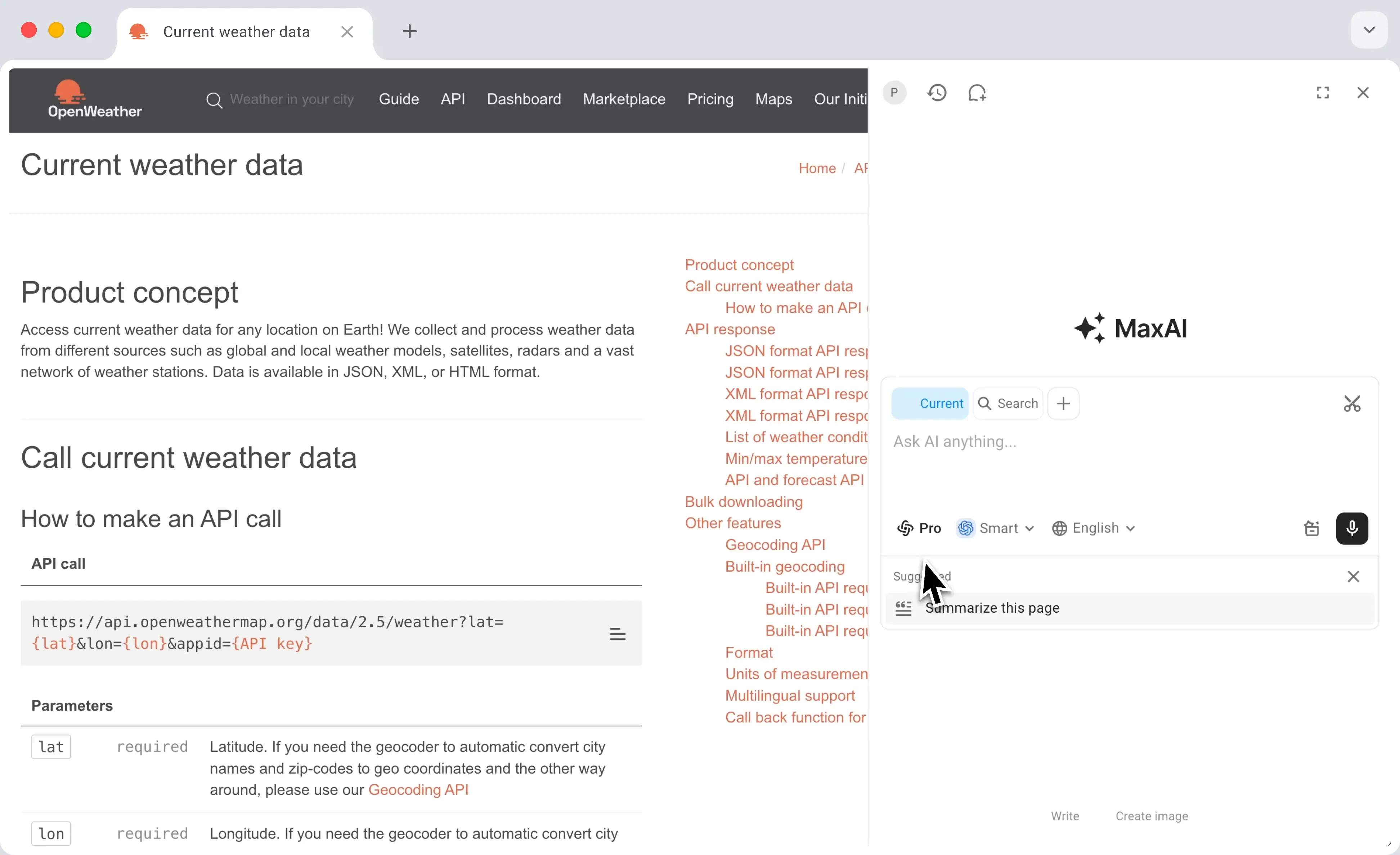Open the Guide nav item
The image size is (1400, 855).
(399, 99)
